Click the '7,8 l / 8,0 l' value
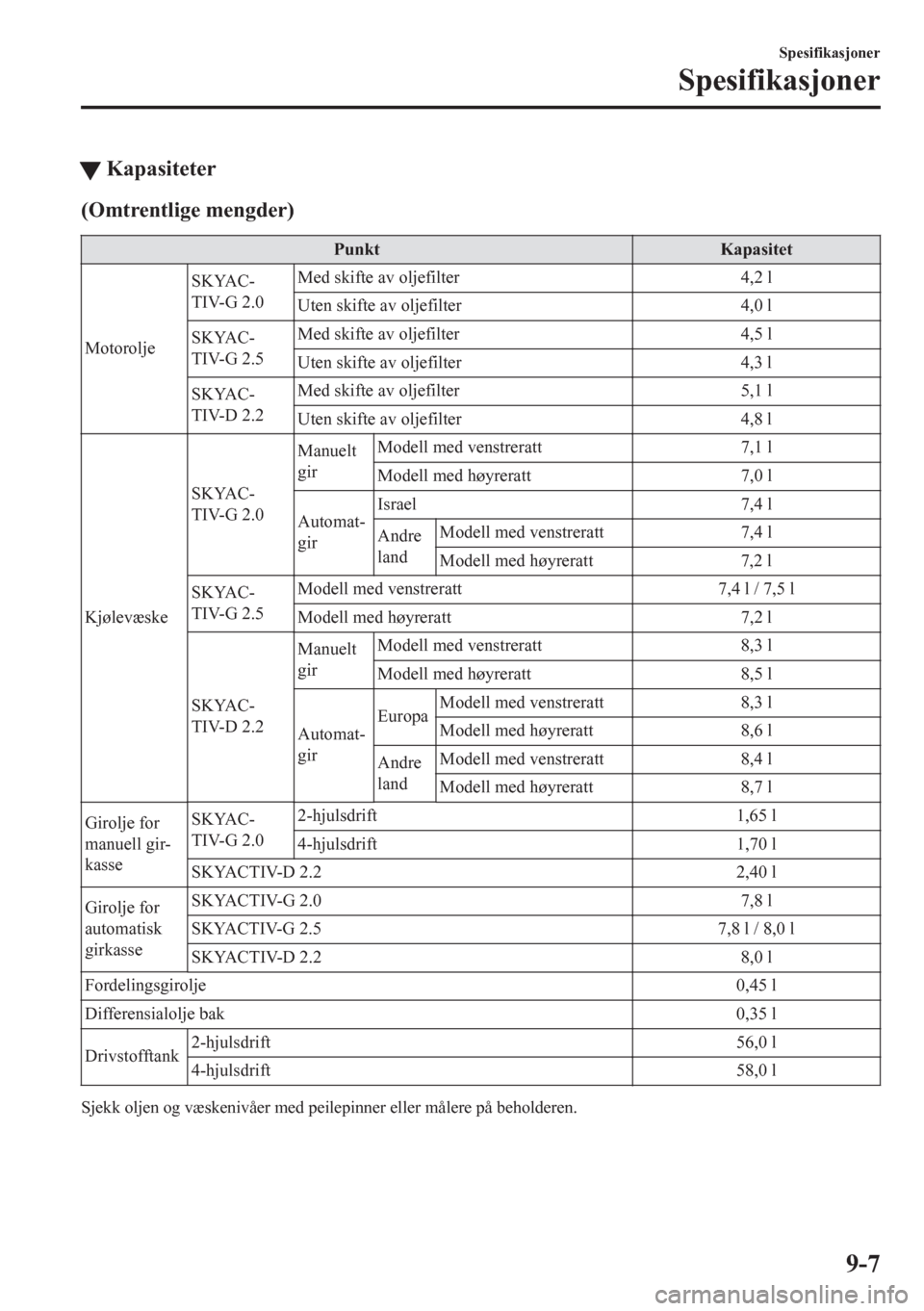 tap(757, 929)
